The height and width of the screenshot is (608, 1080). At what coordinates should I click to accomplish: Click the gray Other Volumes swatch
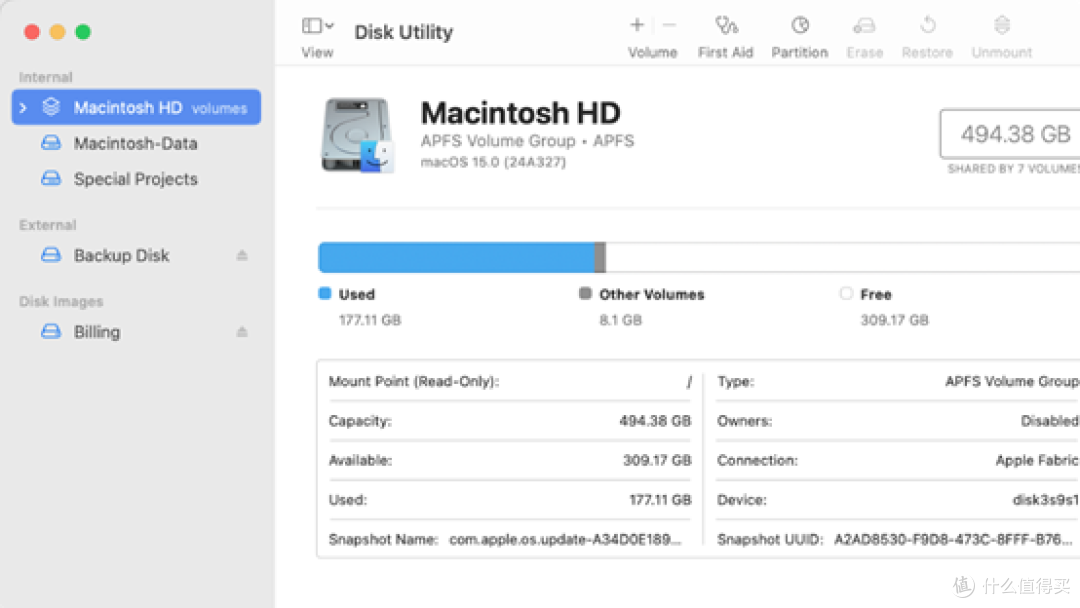pos(585,293)
